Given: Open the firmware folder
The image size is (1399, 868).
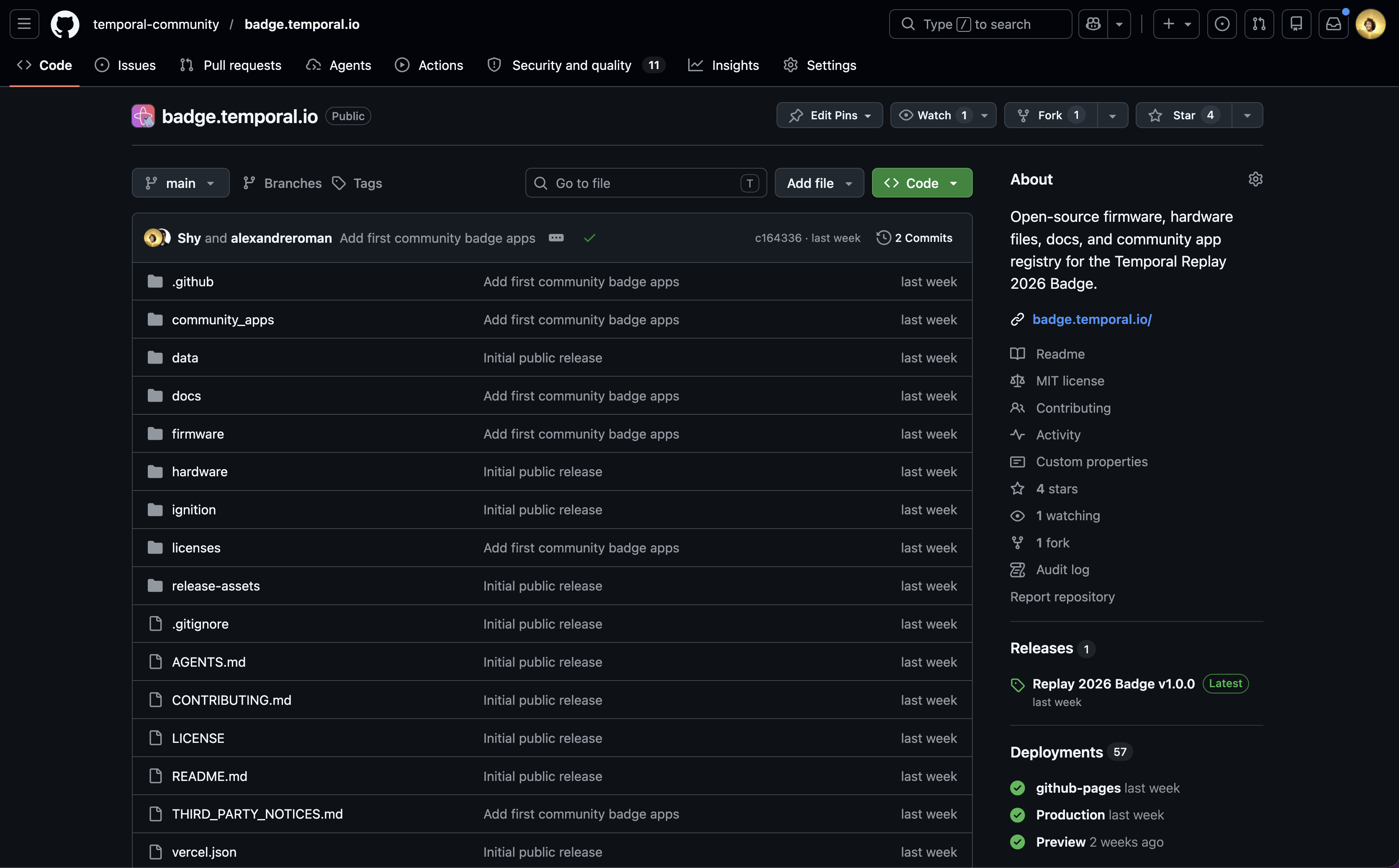Looking at the screenshot, I should [198, 434].
